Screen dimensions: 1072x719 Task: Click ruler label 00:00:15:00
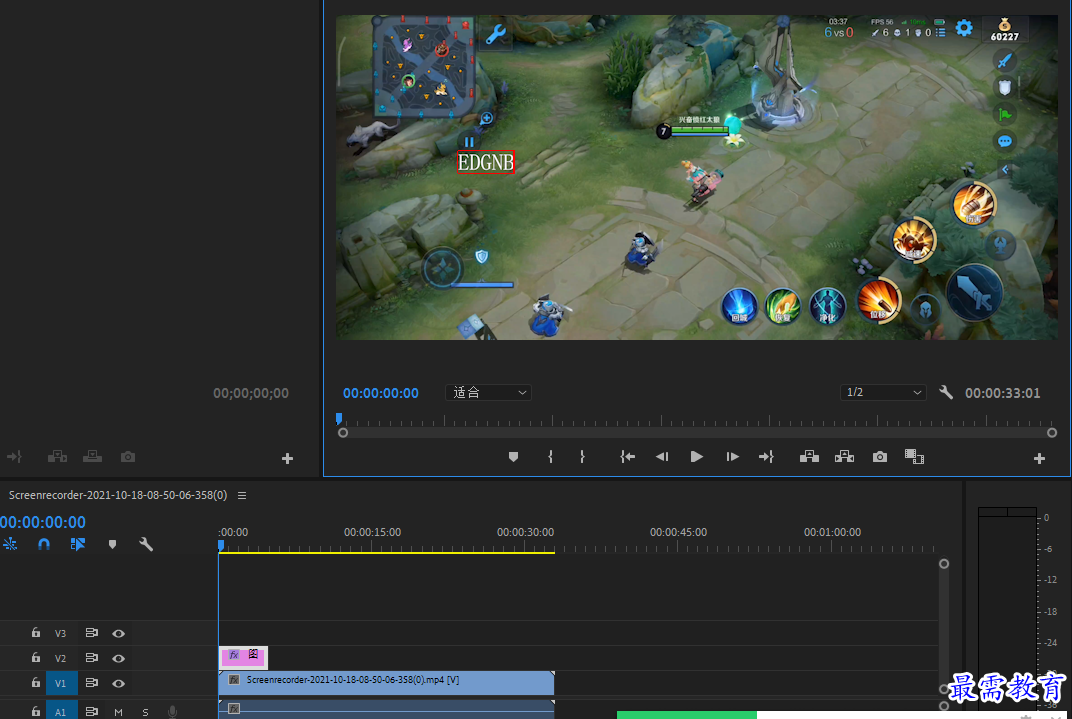coord(372,532)
